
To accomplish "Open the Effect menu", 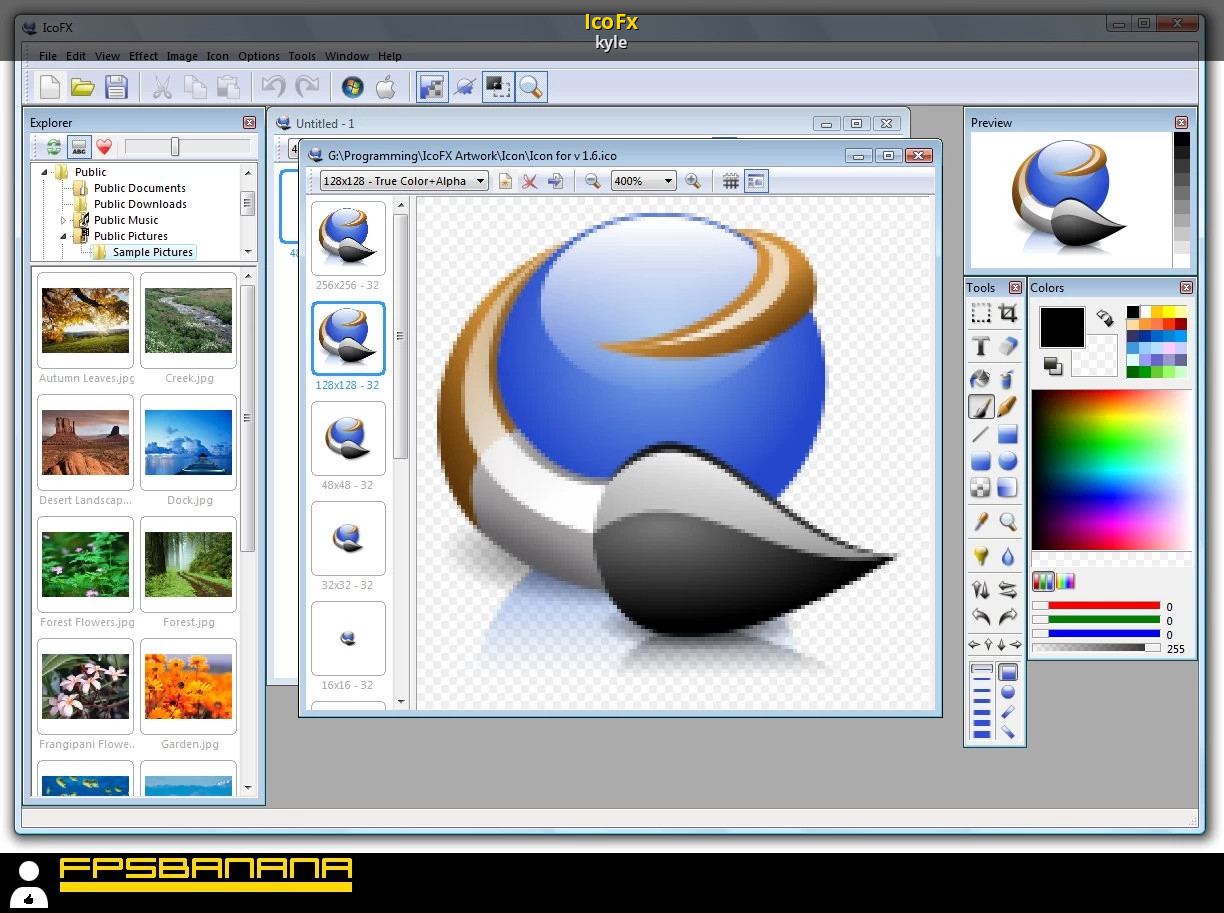I will pos(143,56).
